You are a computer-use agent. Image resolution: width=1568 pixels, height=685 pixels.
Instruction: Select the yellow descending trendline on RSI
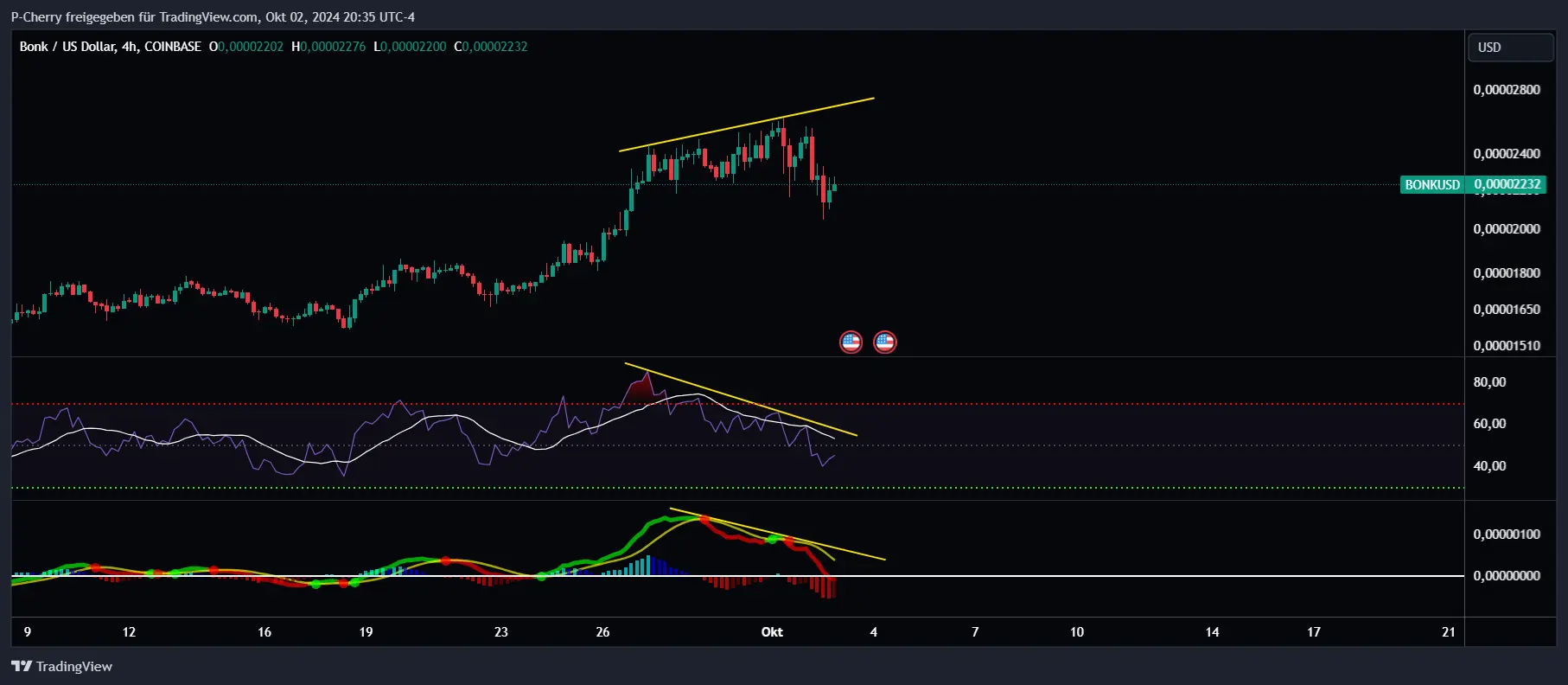(x=741, y=400)
